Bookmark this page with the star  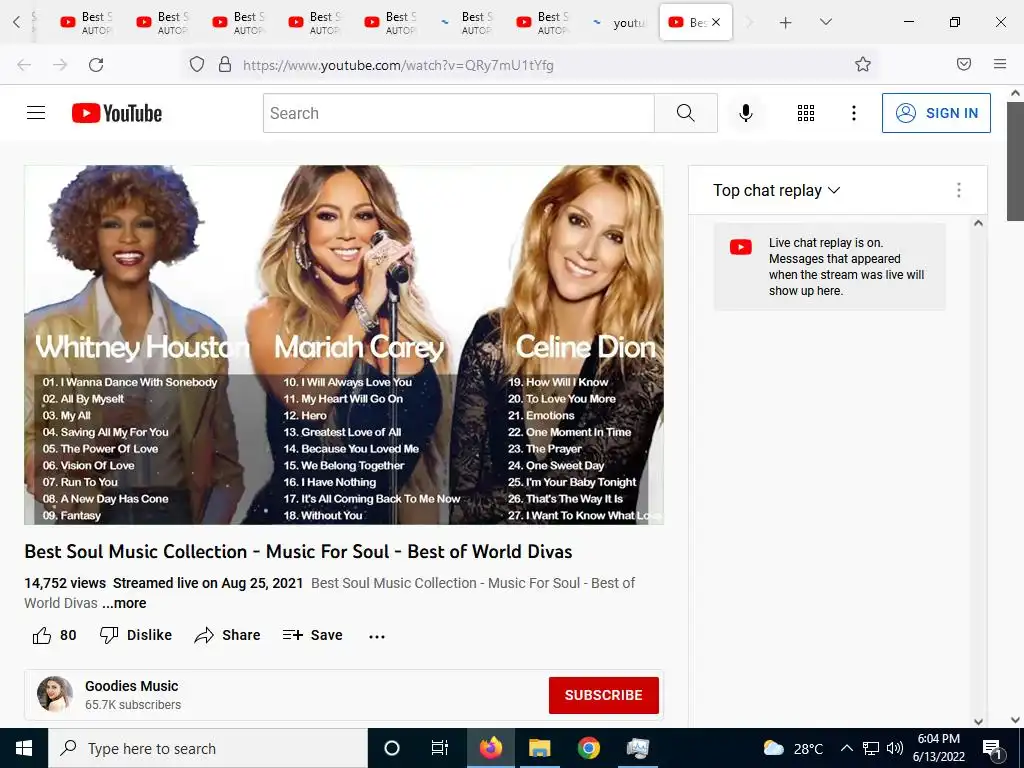pyautogui.click(x=863, y=64)
